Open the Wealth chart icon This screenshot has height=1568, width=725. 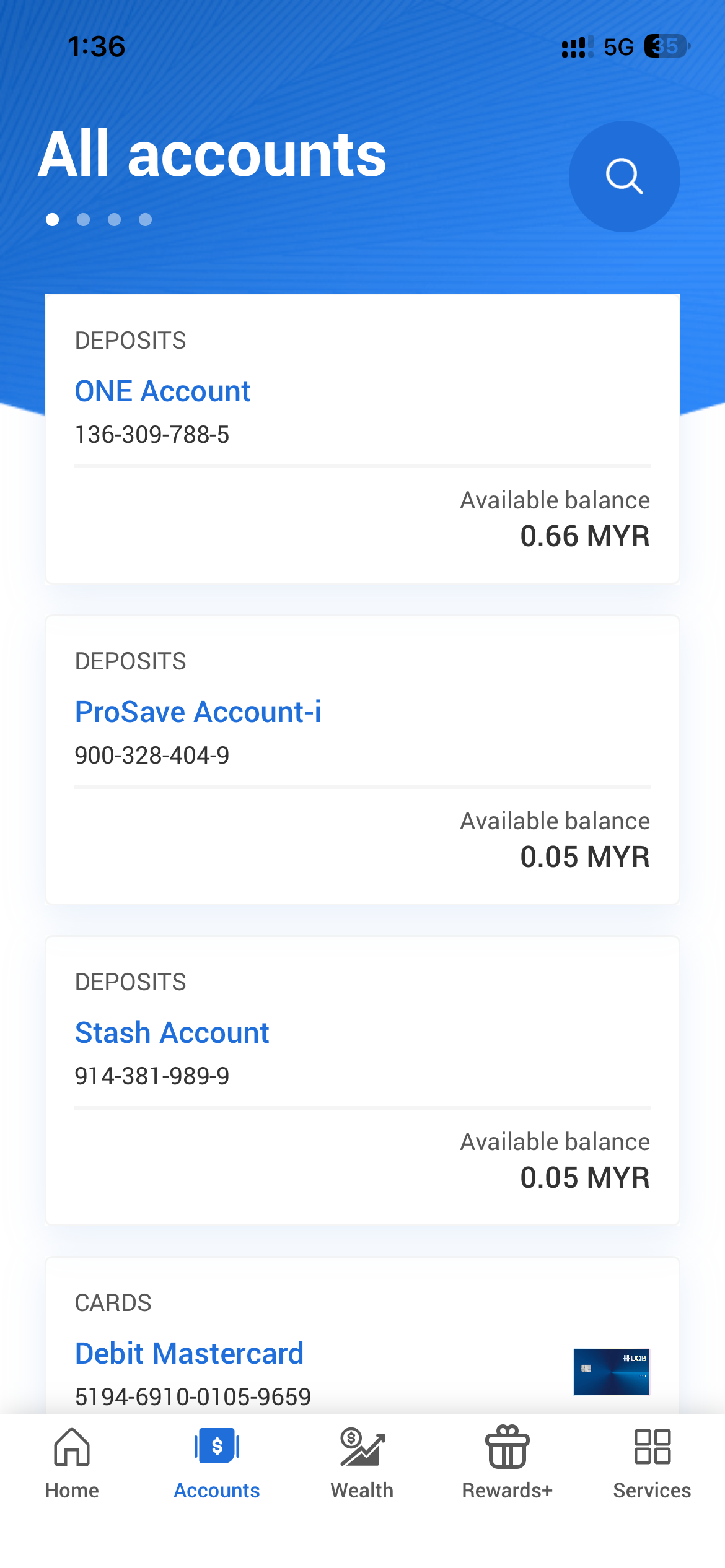tap(362, 1448)
